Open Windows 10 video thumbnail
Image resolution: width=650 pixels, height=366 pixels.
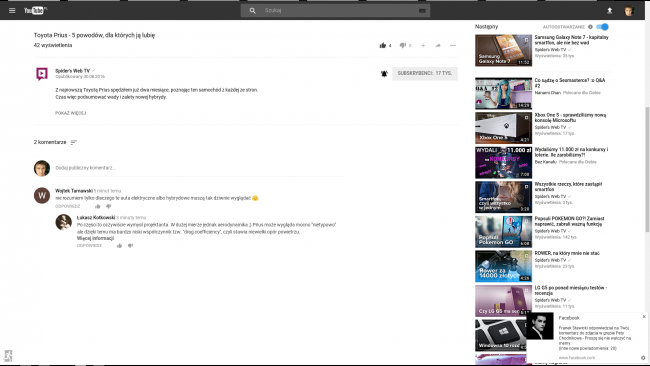tap(501, 335)
